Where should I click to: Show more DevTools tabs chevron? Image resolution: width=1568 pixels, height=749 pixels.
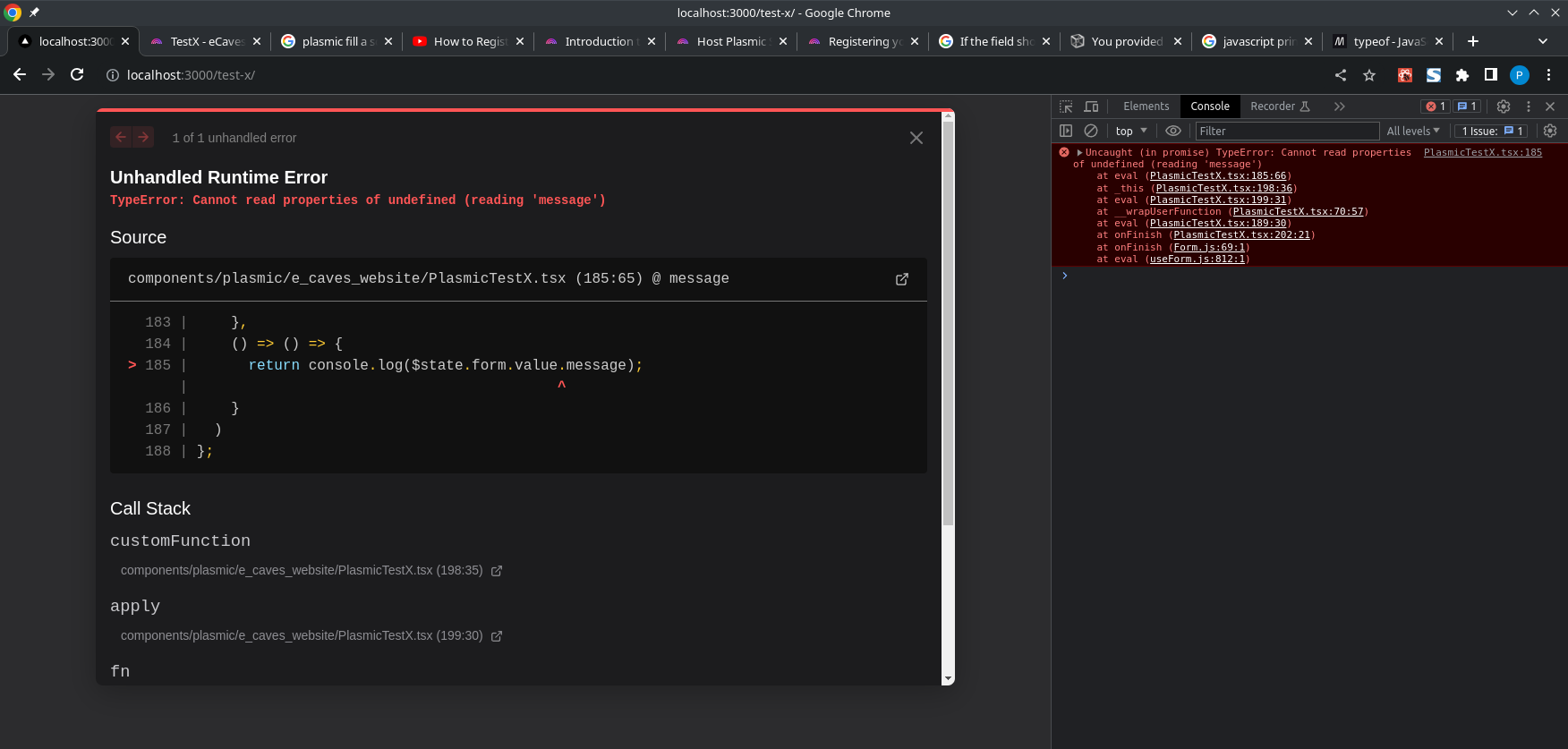pyautogui.click(x=1339, y=106)
